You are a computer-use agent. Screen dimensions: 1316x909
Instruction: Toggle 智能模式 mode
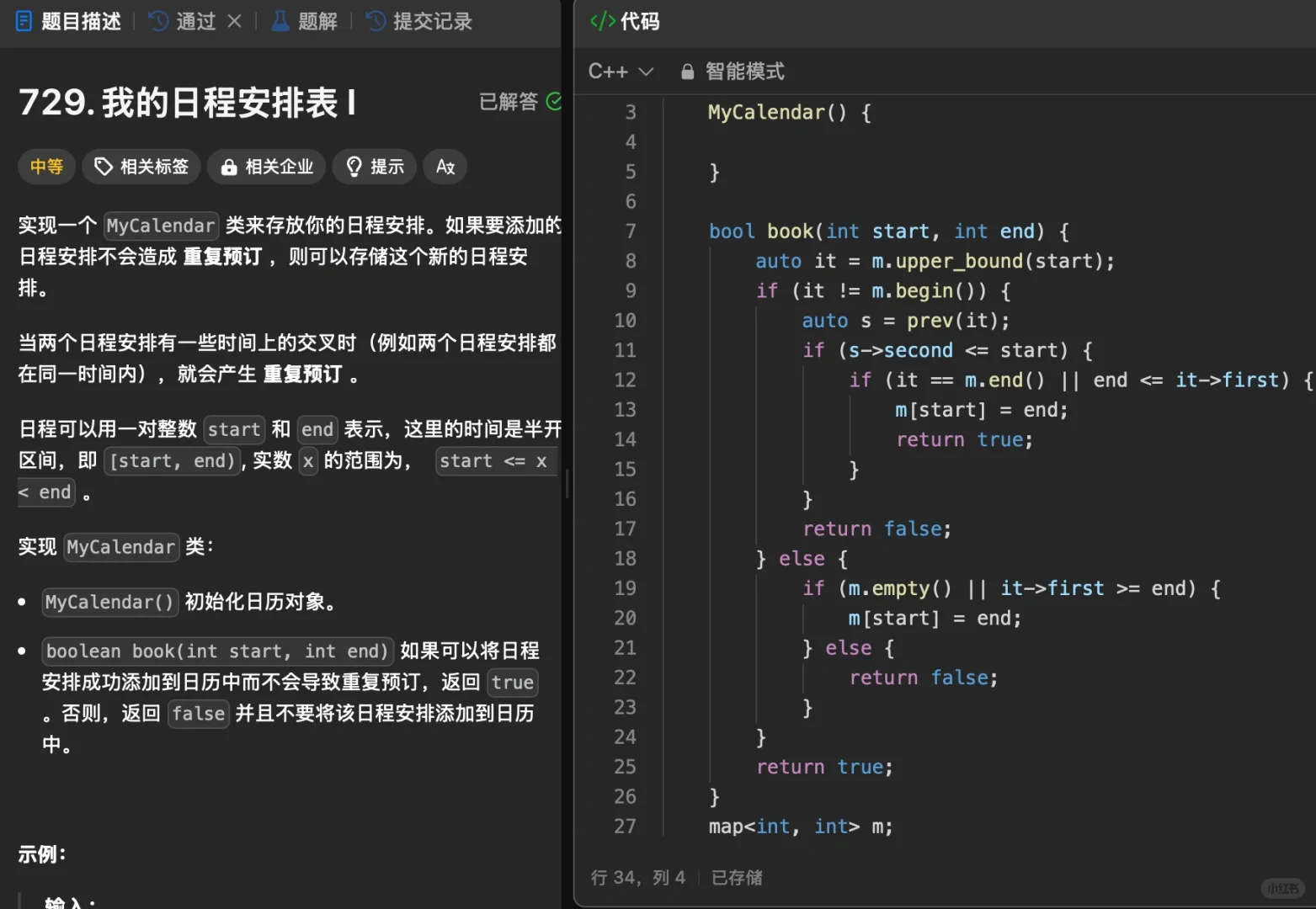click(733, 72)
